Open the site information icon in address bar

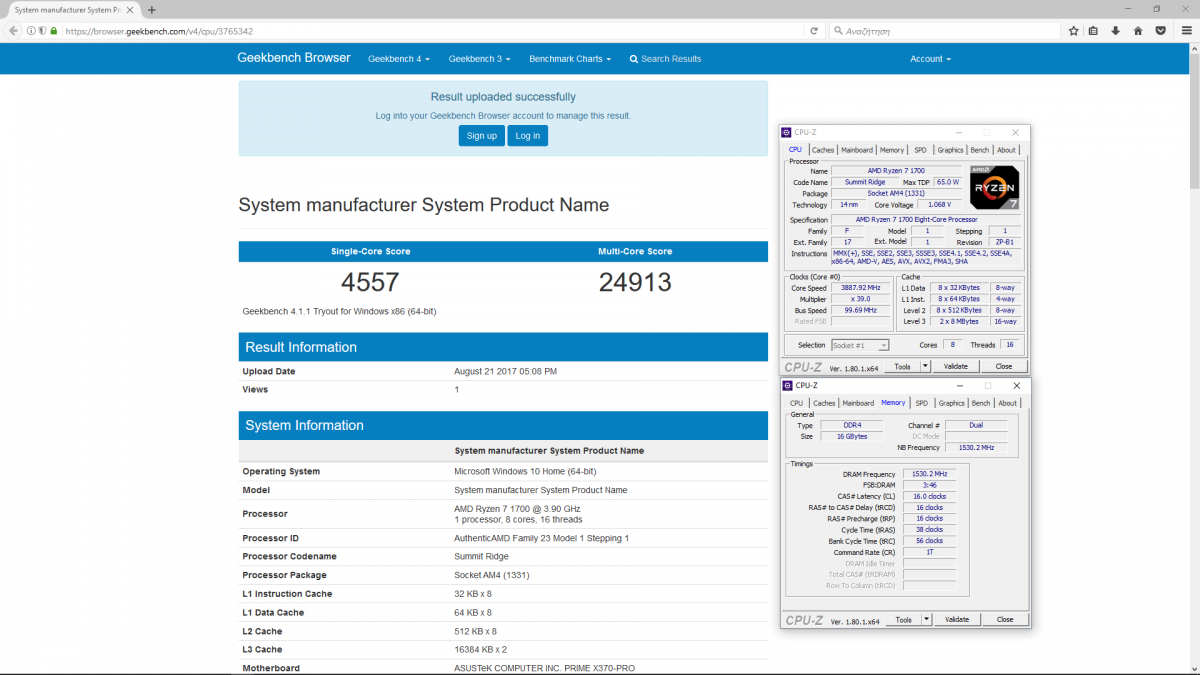coord(32,31)
